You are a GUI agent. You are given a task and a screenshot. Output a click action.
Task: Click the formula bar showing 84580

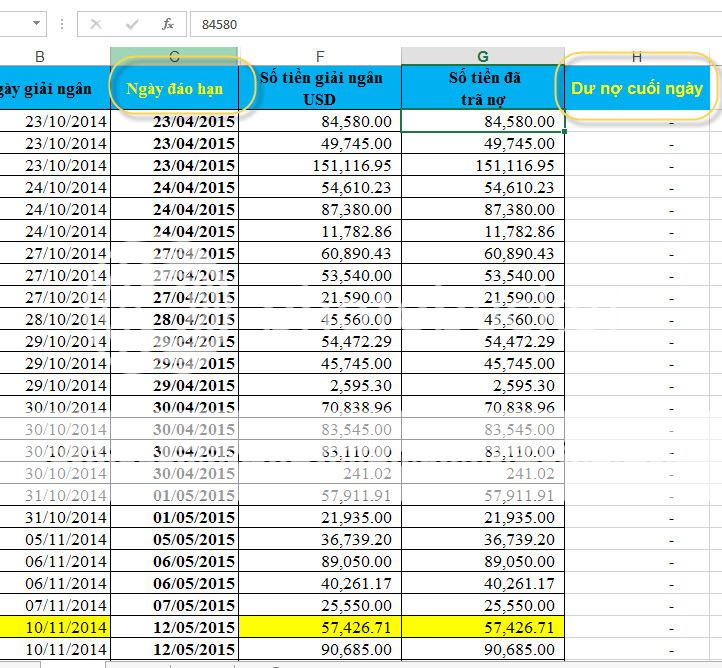(450, 23)
